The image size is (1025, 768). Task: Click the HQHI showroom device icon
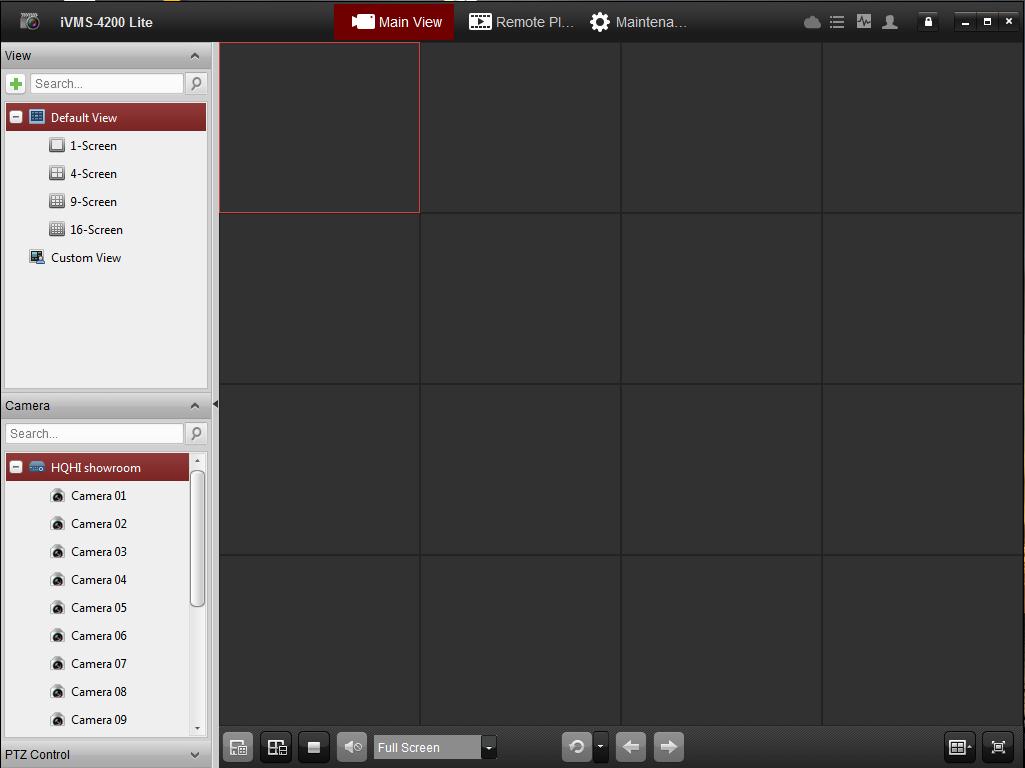pos(37,467)
